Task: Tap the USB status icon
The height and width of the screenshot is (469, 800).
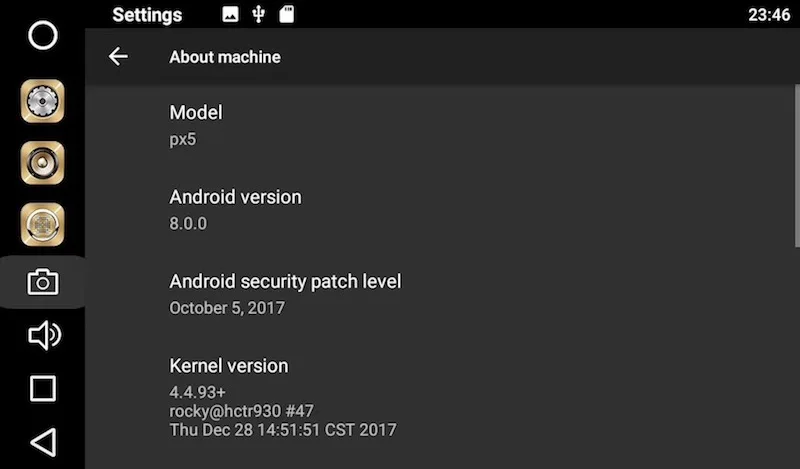Action: click(x=259, y=14)
